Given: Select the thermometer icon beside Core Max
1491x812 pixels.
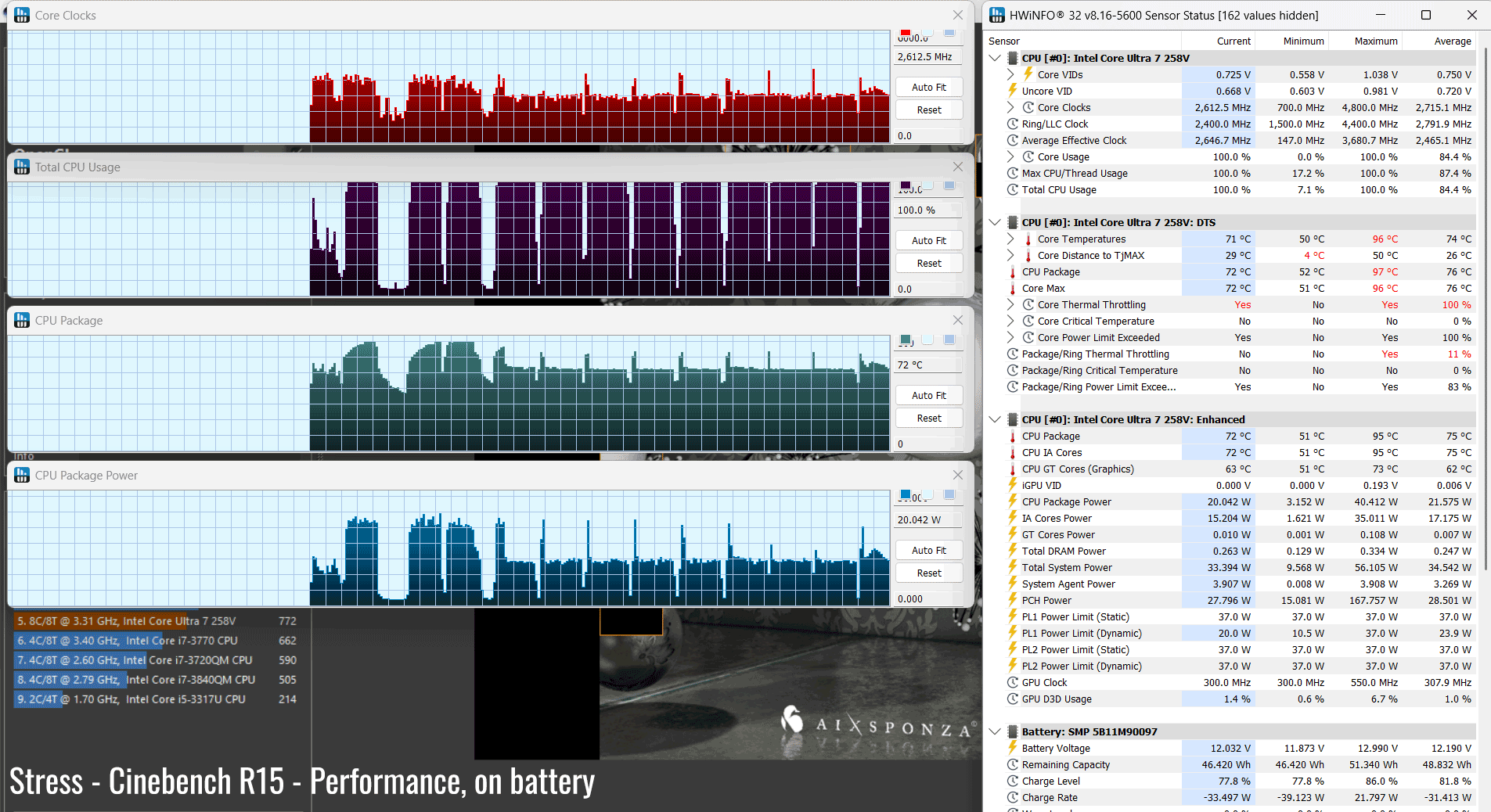Looking at the screenshot, I should pos(1013,289).
